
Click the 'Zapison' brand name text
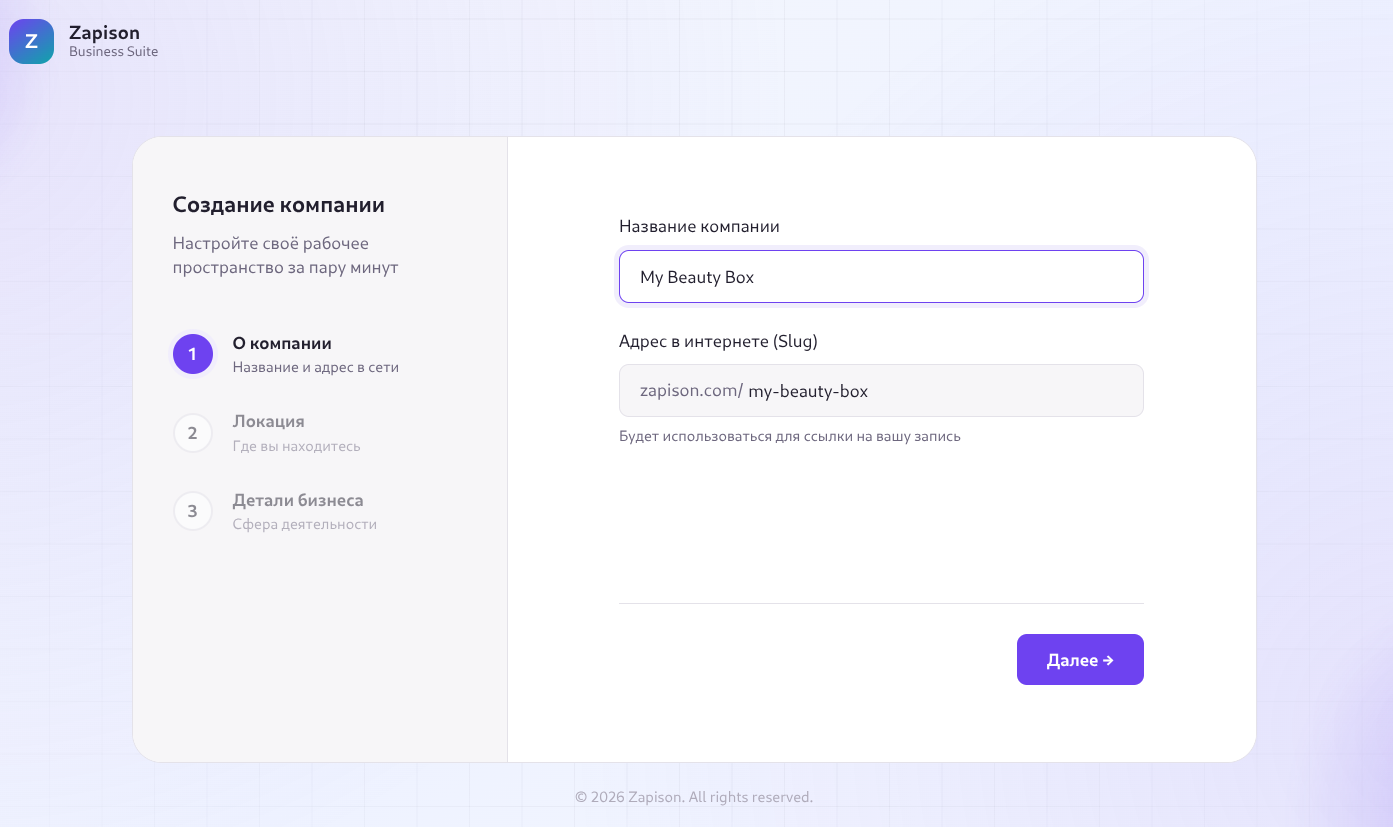tap(104, 33)
